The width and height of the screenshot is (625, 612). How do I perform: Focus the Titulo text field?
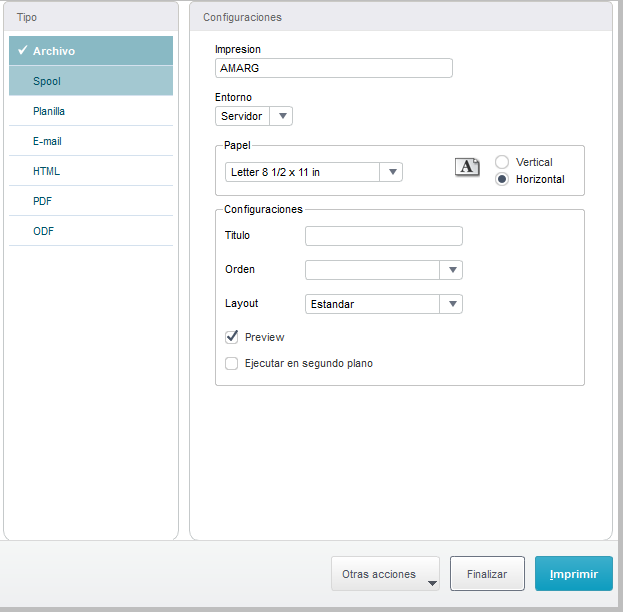click(384, 236)
